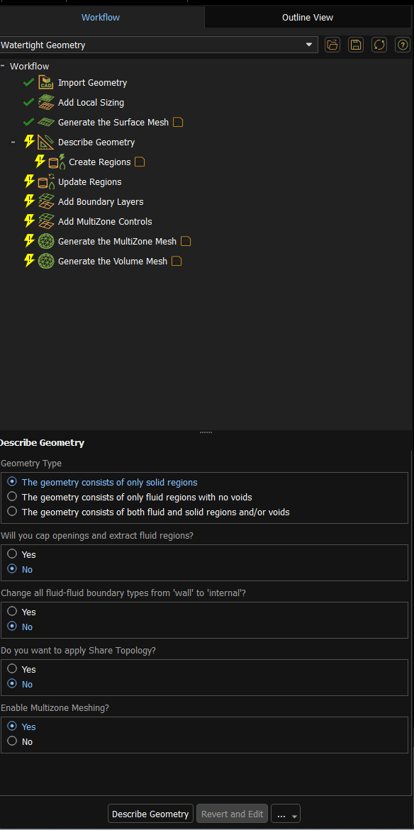
Task: Click the reset workflow refresh icon
Action: [379, 45]
